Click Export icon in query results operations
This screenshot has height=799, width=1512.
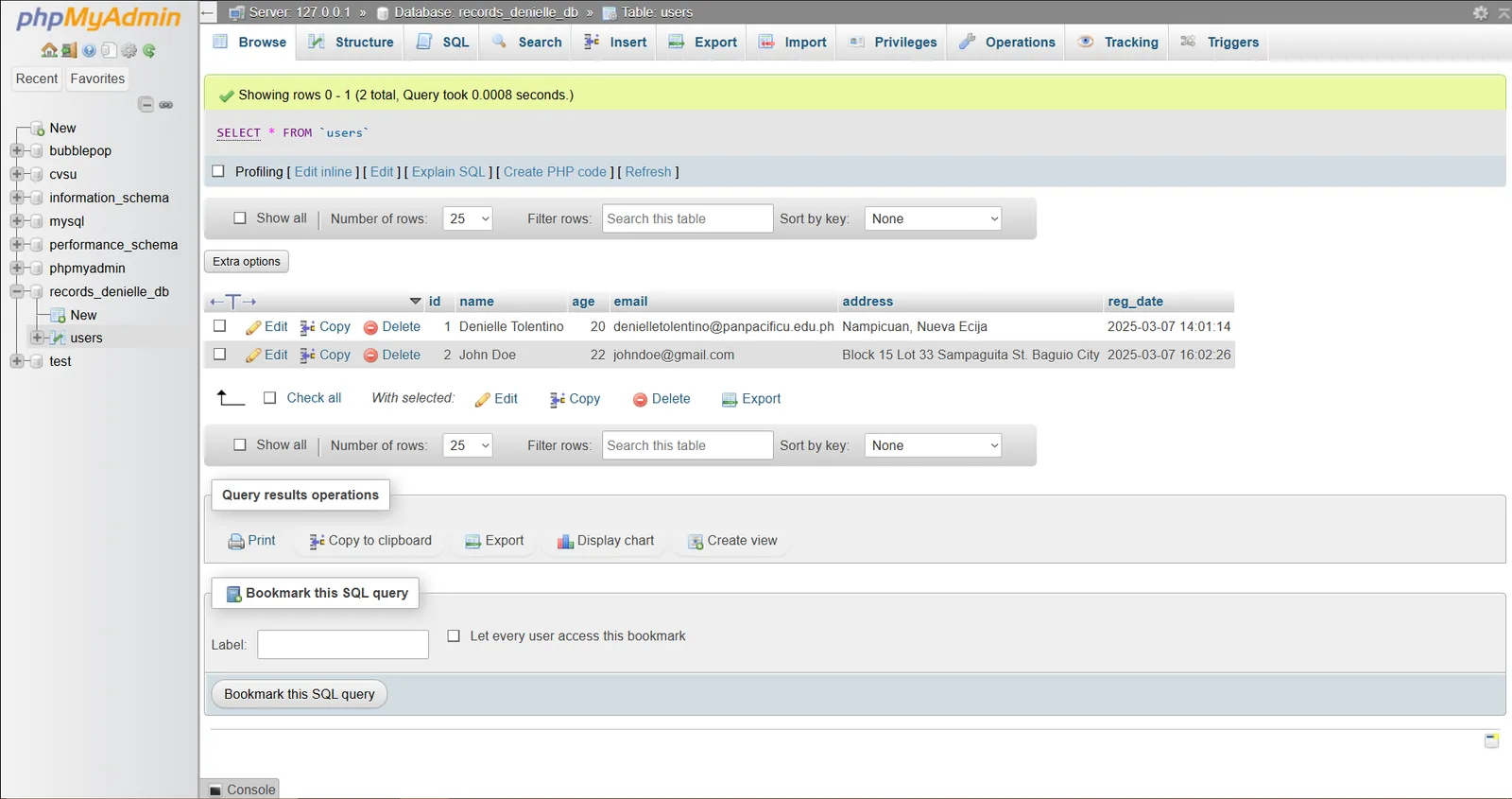[473, 542]
